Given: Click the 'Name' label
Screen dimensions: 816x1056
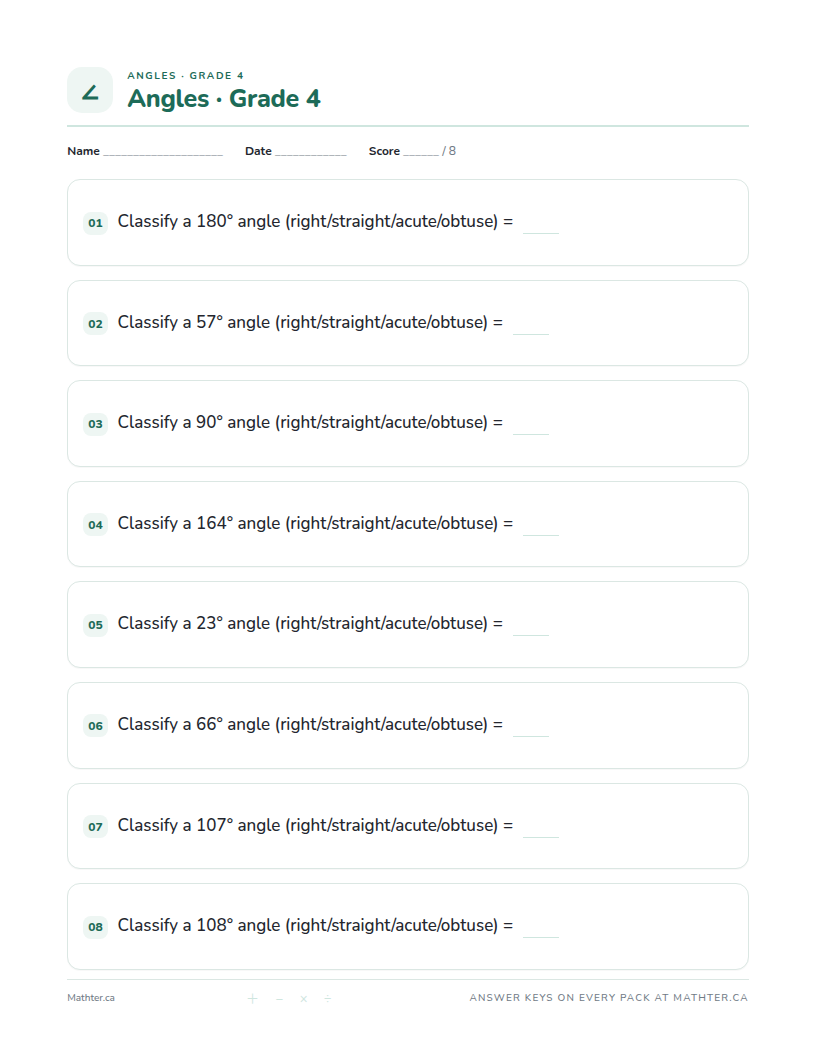Looking at the screenshot, I should click(x=83, y=151).
